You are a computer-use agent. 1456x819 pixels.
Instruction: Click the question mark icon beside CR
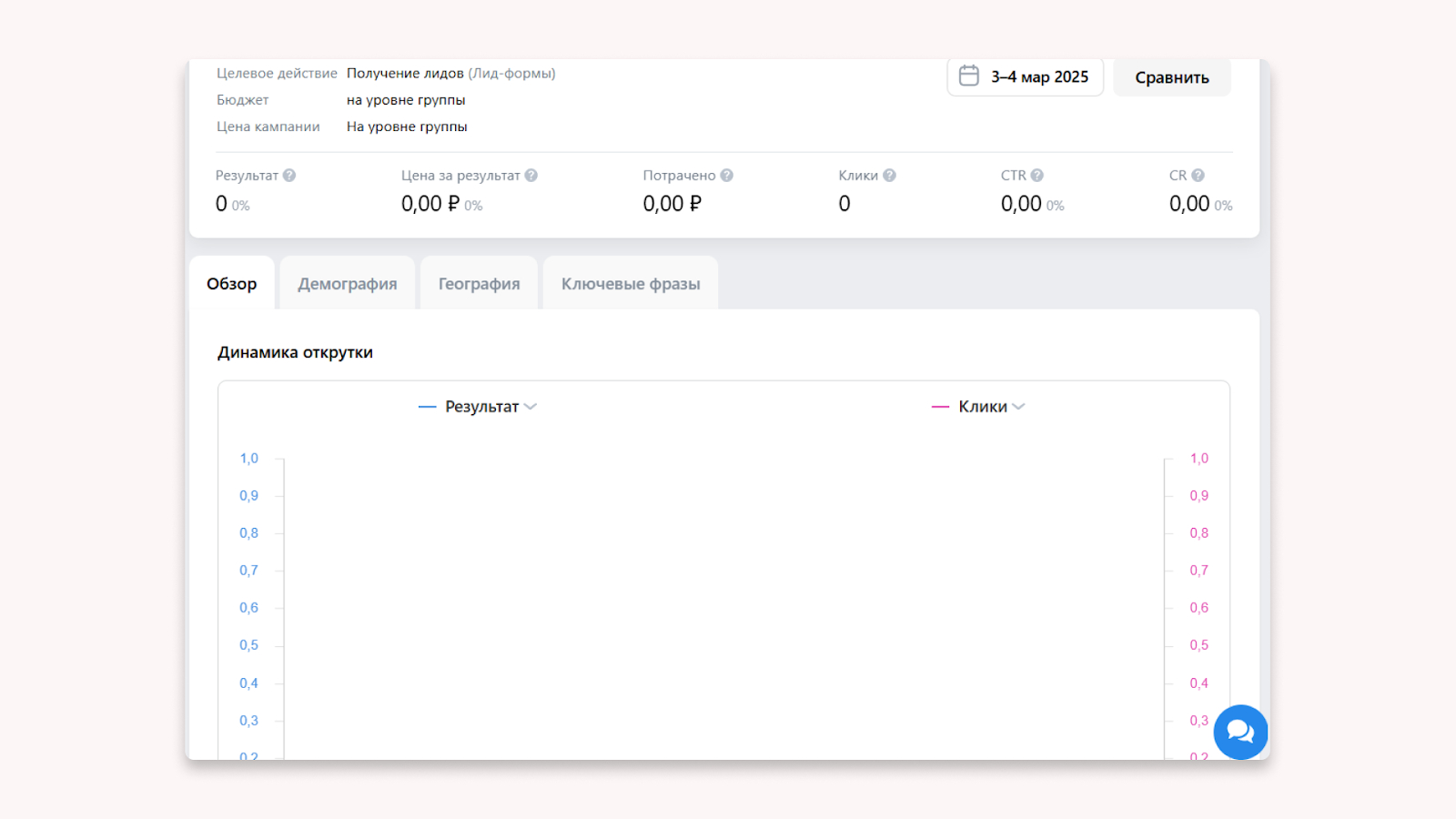tap(1198, 176)
